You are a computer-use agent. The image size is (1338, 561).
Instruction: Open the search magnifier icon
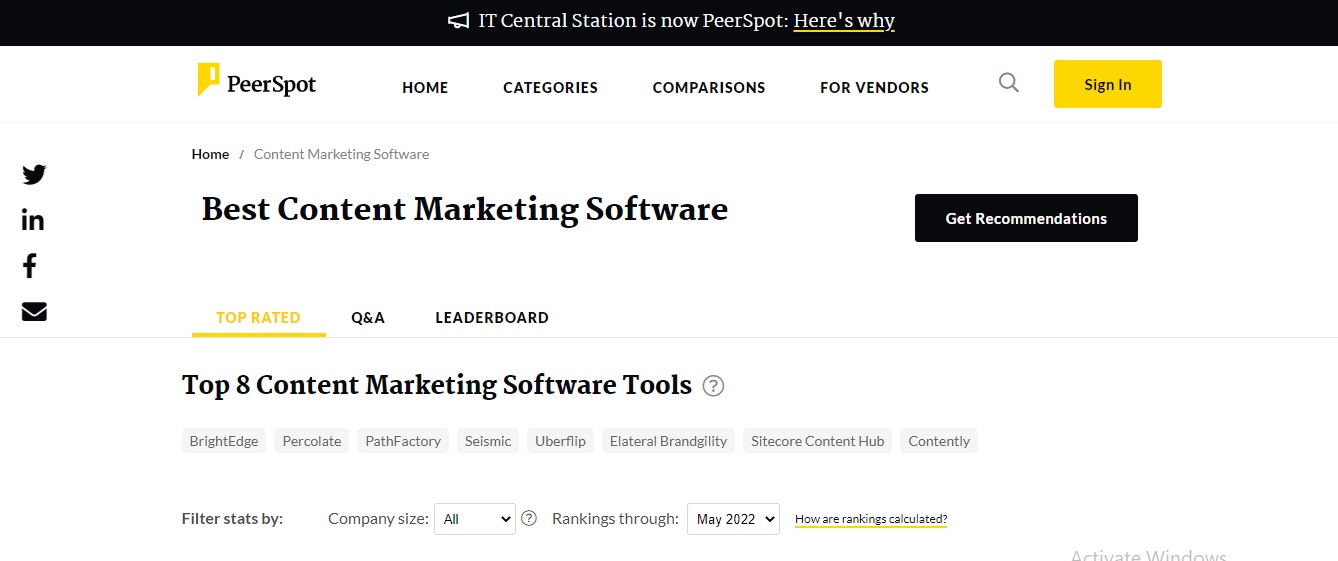[x=1009, y=83]
